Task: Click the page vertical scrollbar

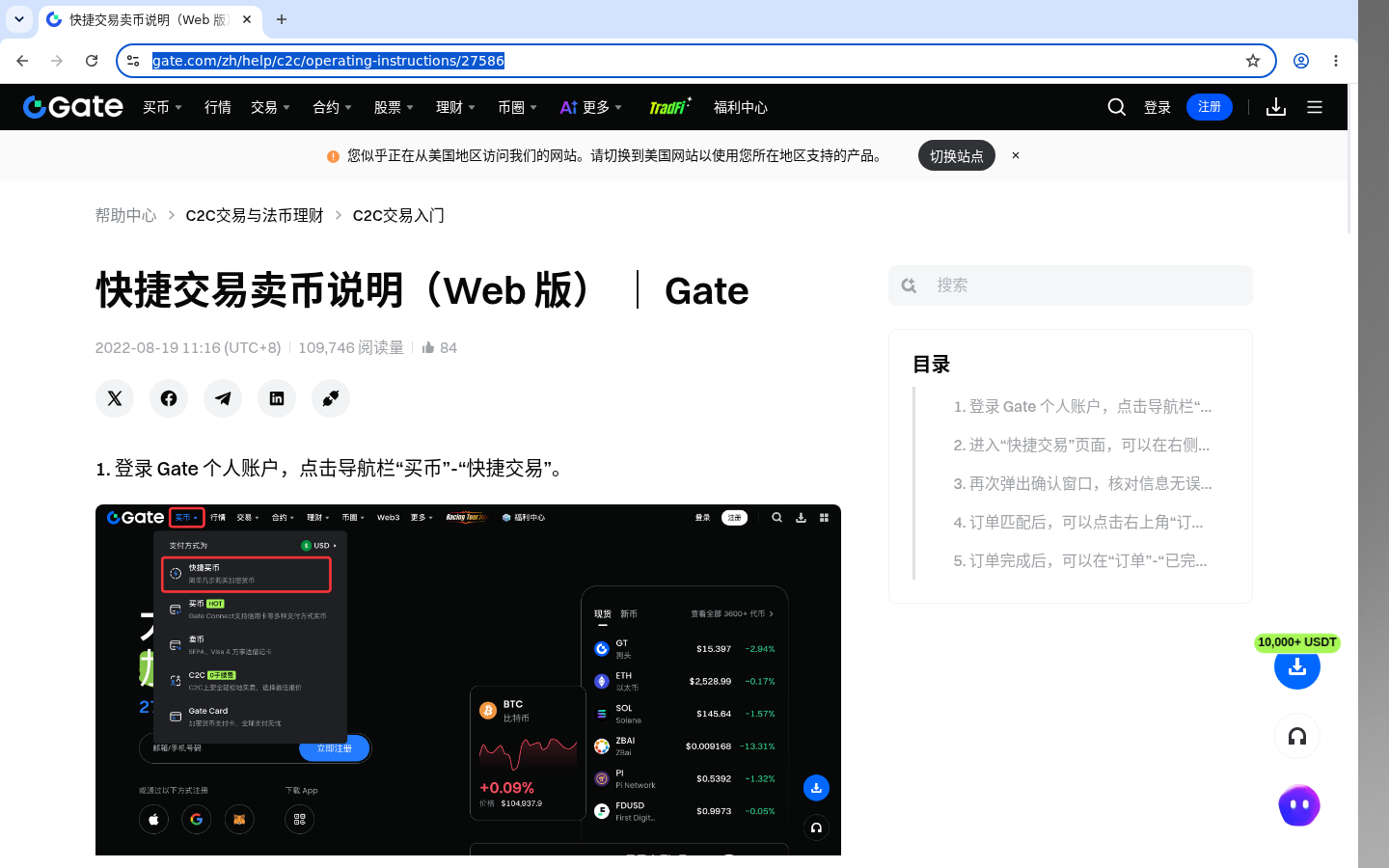Action: pyautogui.click(x=1349, y=159)
